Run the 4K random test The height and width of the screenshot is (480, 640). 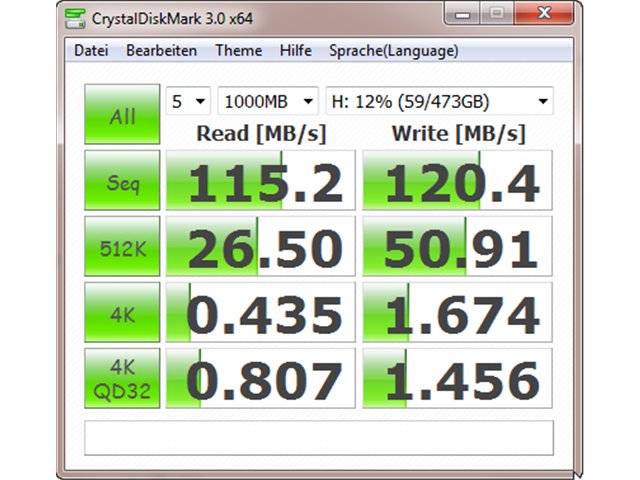[122, 313]
